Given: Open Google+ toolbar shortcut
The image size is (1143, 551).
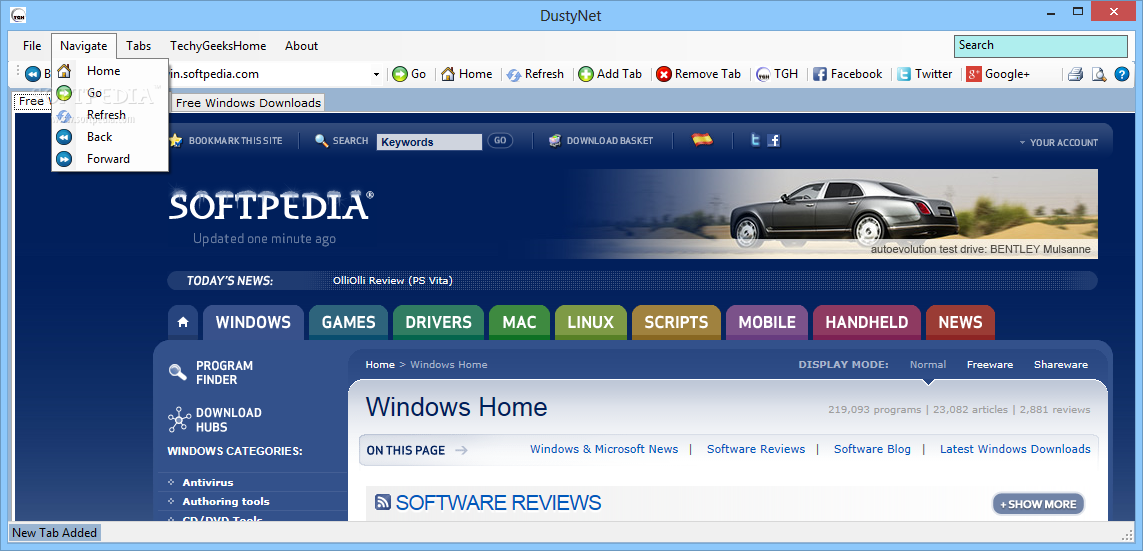Looking at the screenshot, I should pos(998,74).
